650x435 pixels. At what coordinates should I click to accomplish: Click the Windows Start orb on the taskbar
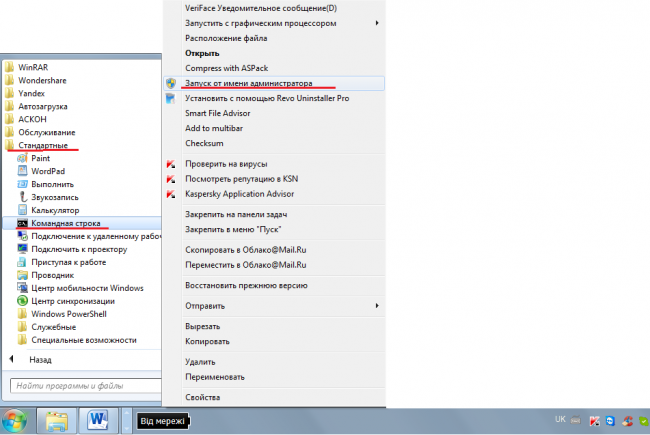click(x=15, y=419)
